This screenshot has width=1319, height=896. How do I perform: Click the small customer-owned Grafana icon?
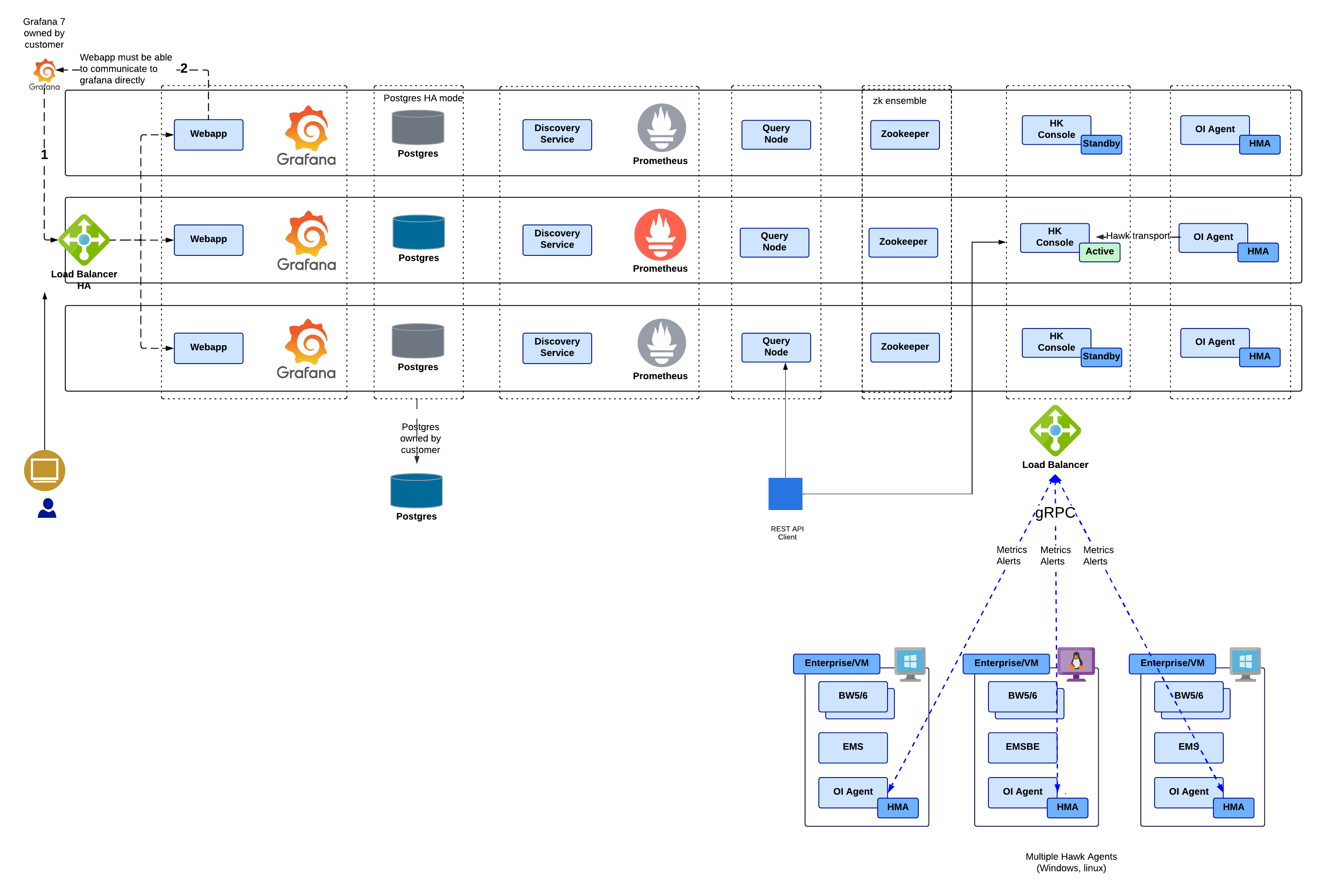point(45,72)
